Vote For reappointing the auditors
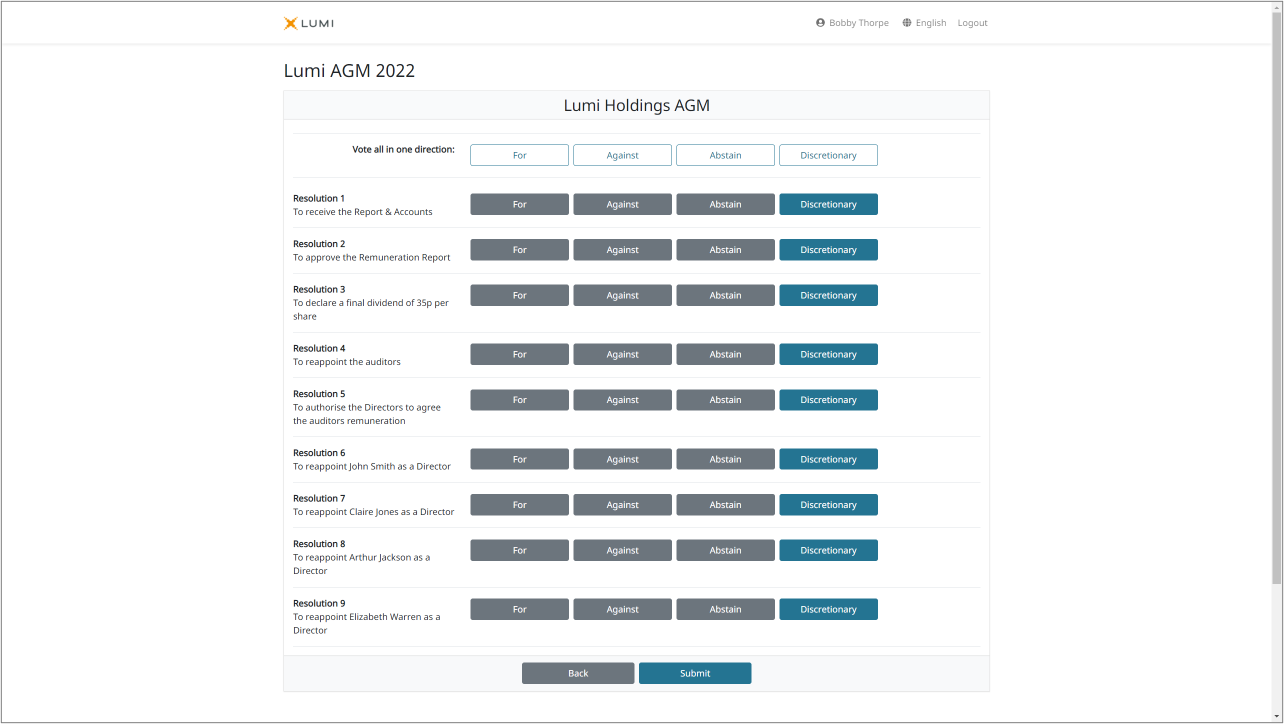The image size is (1284, 724). tap(519, 354)
